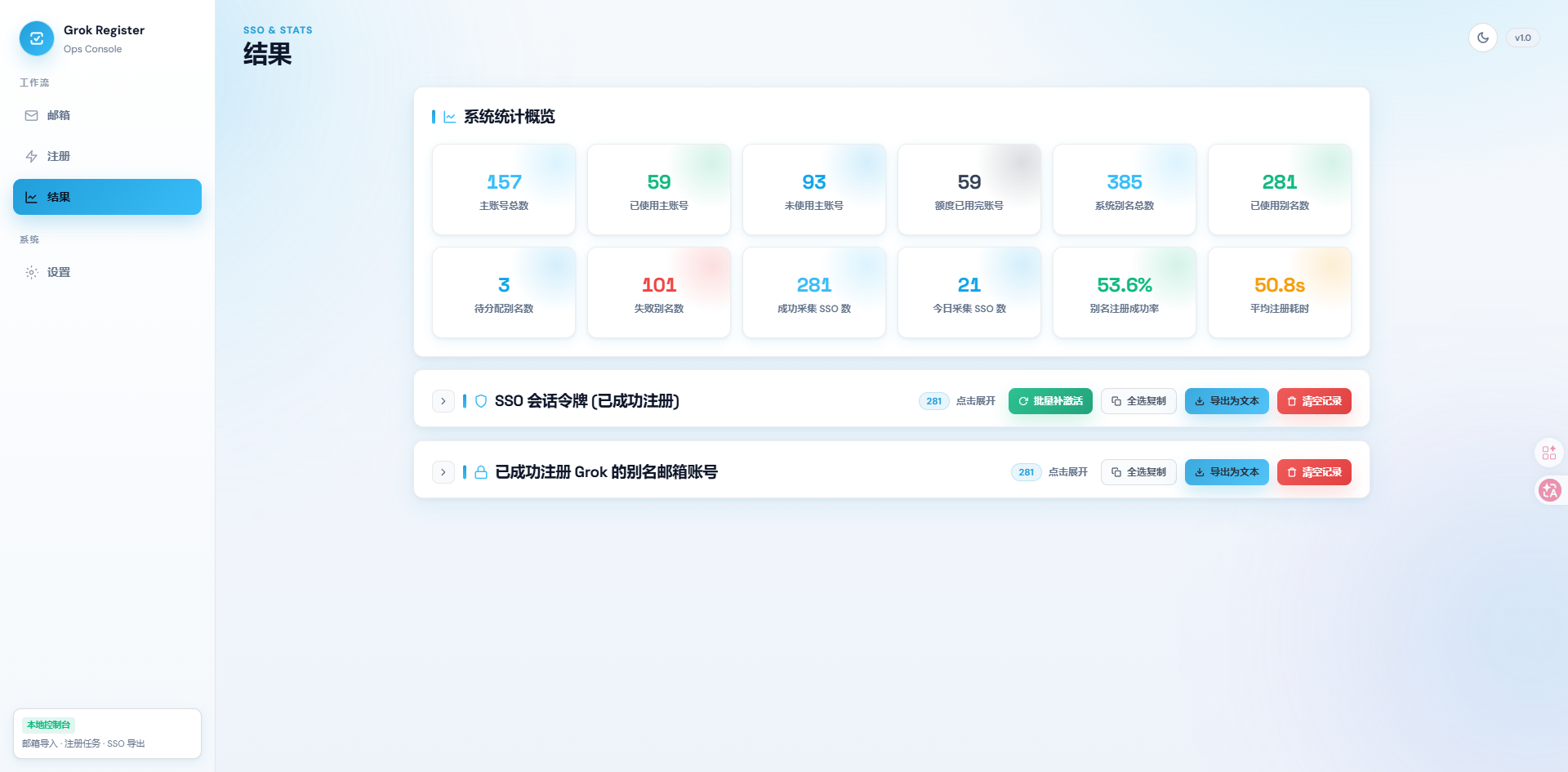Click 清空记录 in the 别名邮箱账号 row
This screenshot has width=1568, height=772.
point(1315,472)
